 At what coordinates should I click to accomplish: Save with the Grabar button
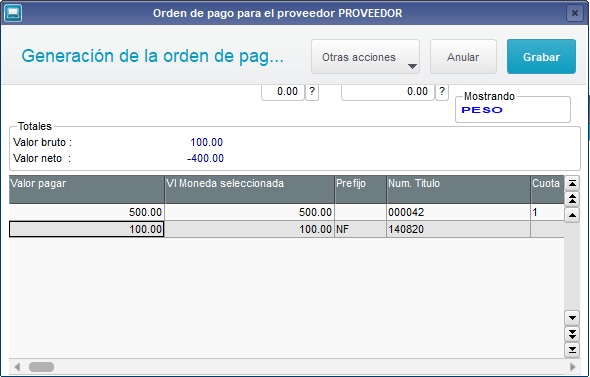click(x=541, y=57)
